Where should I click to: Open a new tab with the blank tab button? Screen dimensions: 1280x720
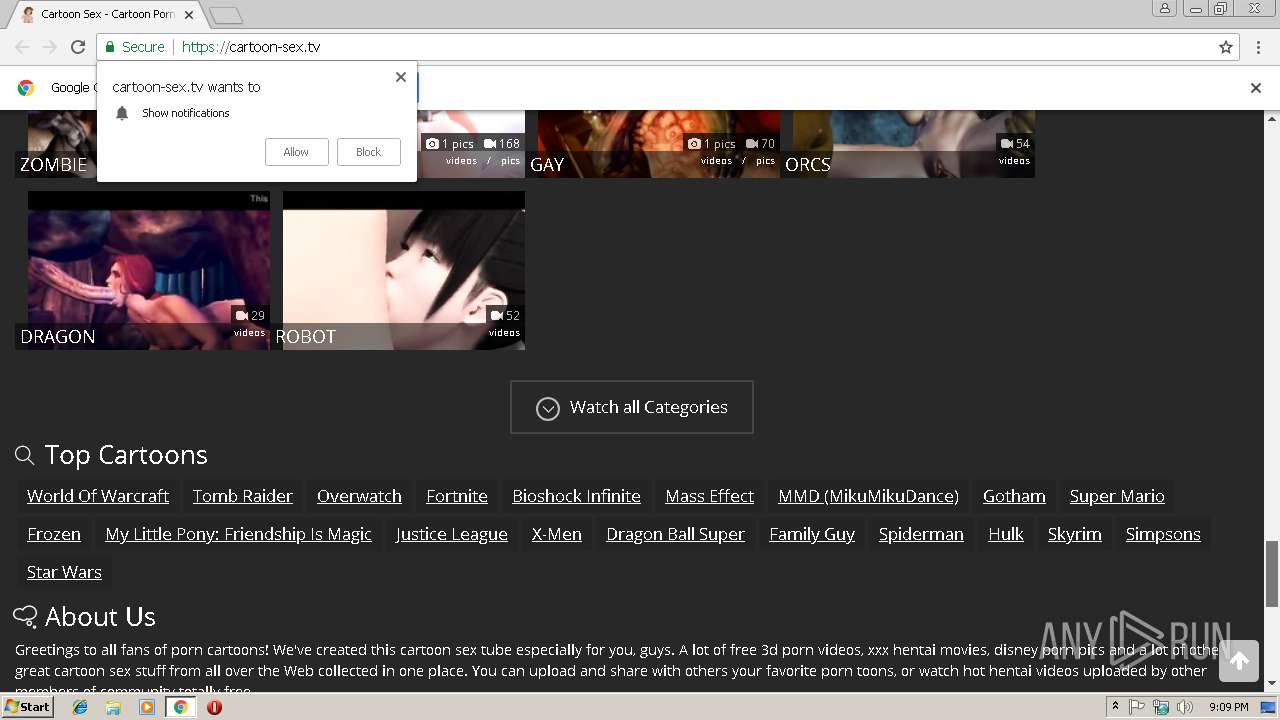click(x=226, y=15)
